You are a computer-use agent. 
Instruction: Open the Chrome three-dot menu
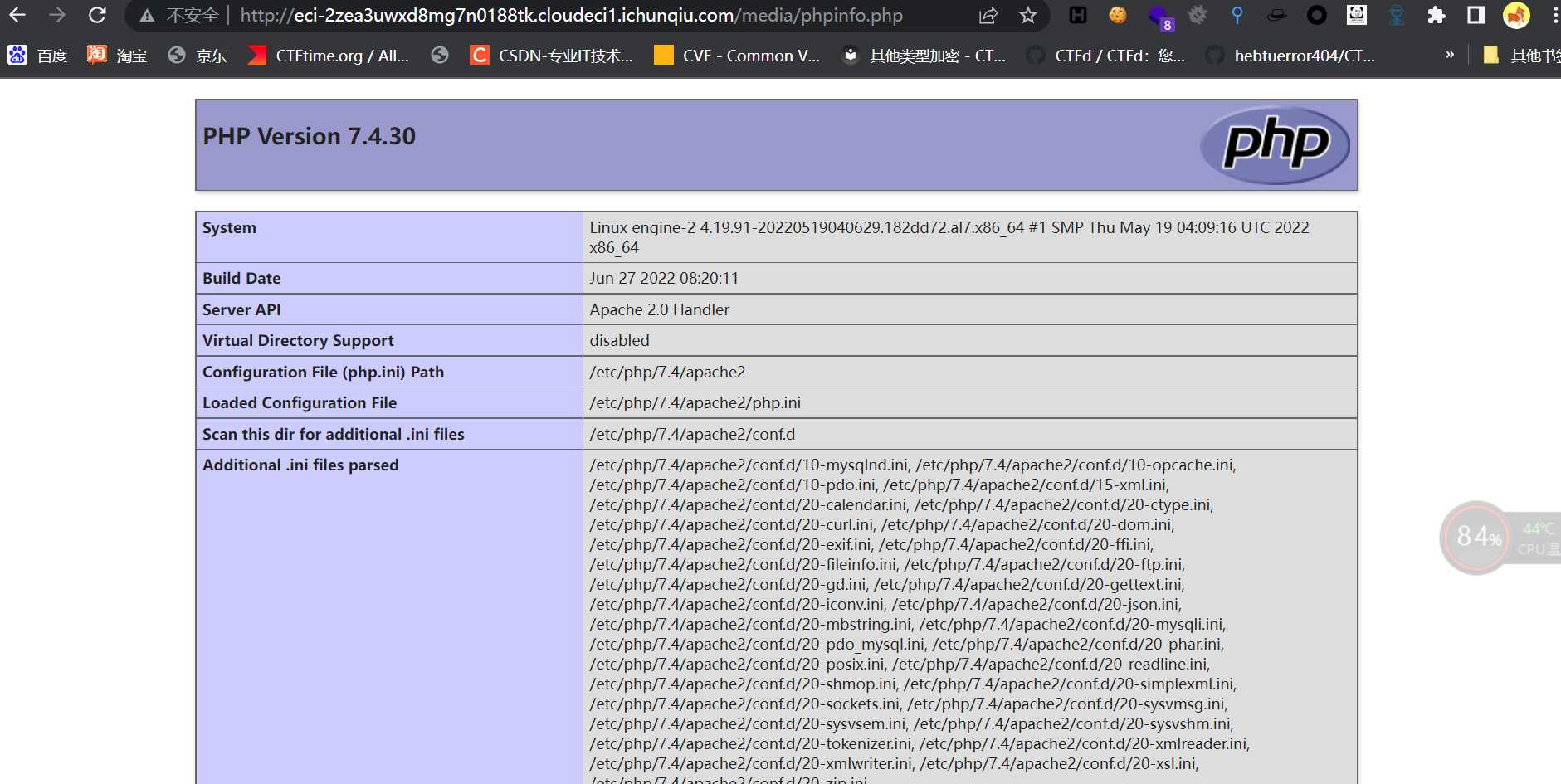click(1554, 15)
